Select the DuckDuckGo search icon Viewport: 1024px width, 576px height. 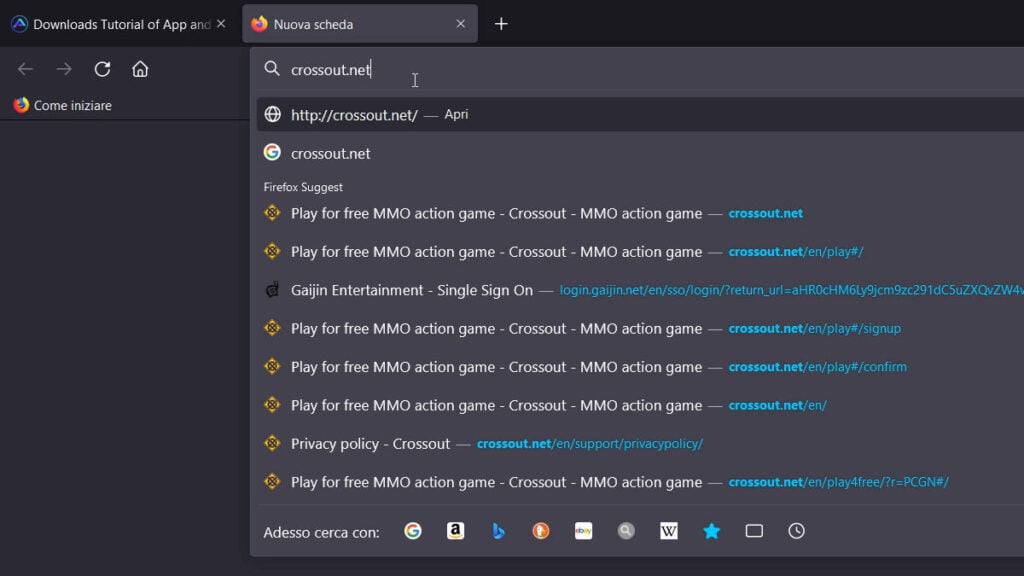click(x=541, y=531)
